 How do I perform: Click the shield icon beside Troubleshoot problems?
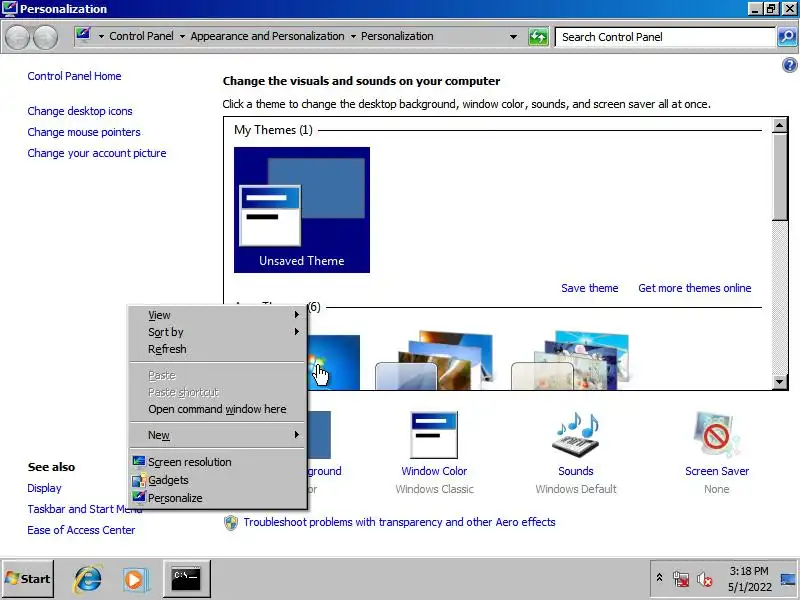pos(231,522)
